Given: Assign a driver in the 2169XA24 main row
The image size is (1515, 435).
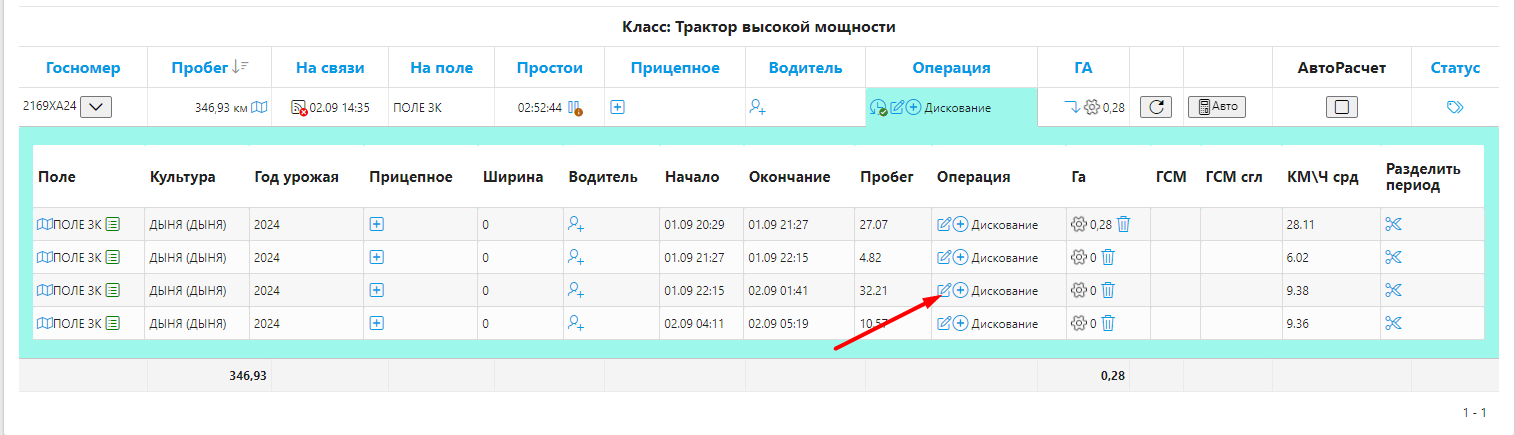Looking at the screenshot, I should click(x=757, y=107).
